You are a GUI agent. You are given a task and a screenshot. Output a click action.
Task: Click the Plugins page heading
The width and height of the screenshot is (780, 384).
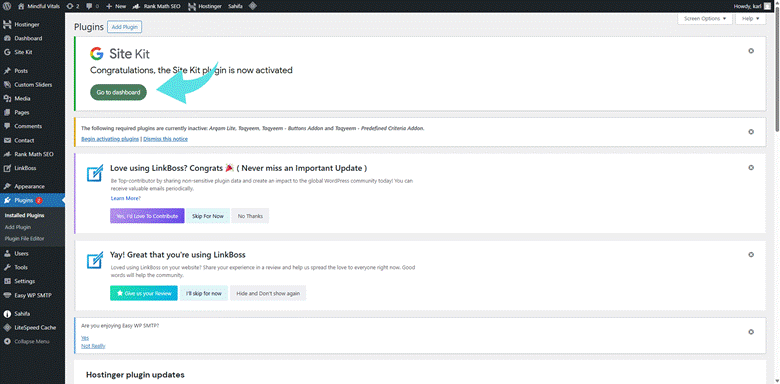tap(89, 27)
